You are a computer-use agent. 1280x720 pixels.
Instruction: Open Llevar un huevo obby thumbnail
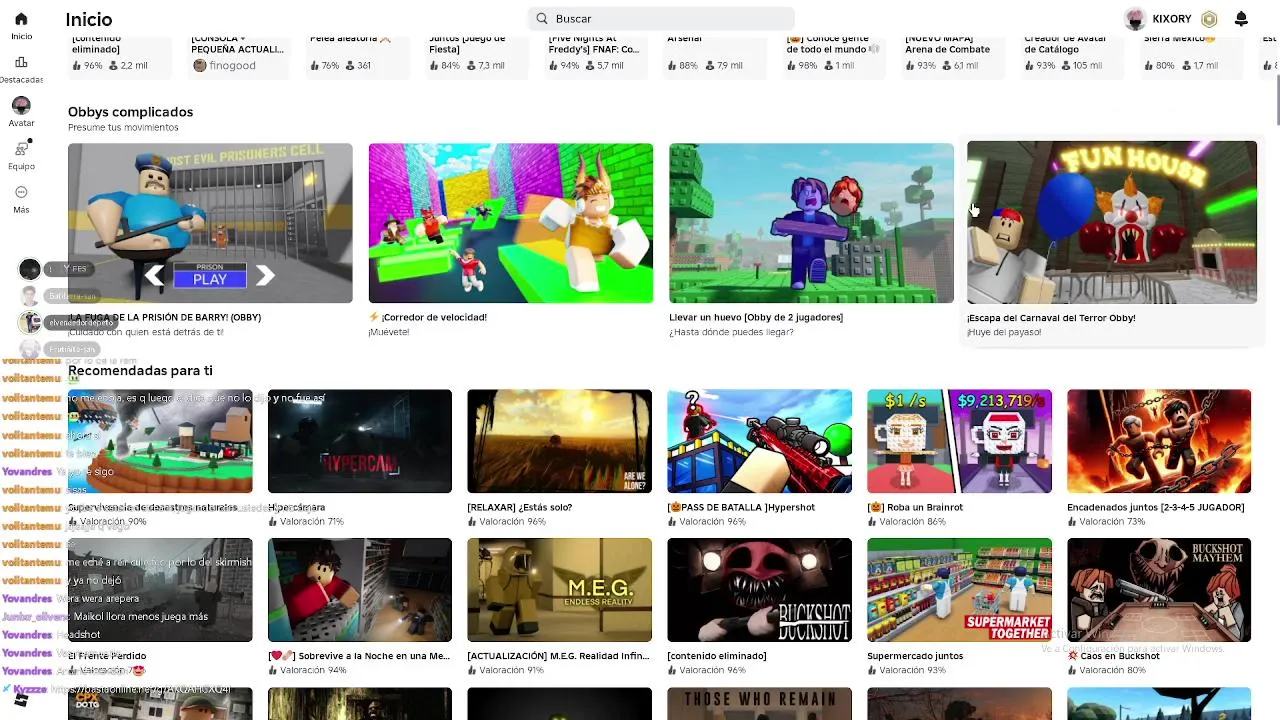tap(811, 223)
